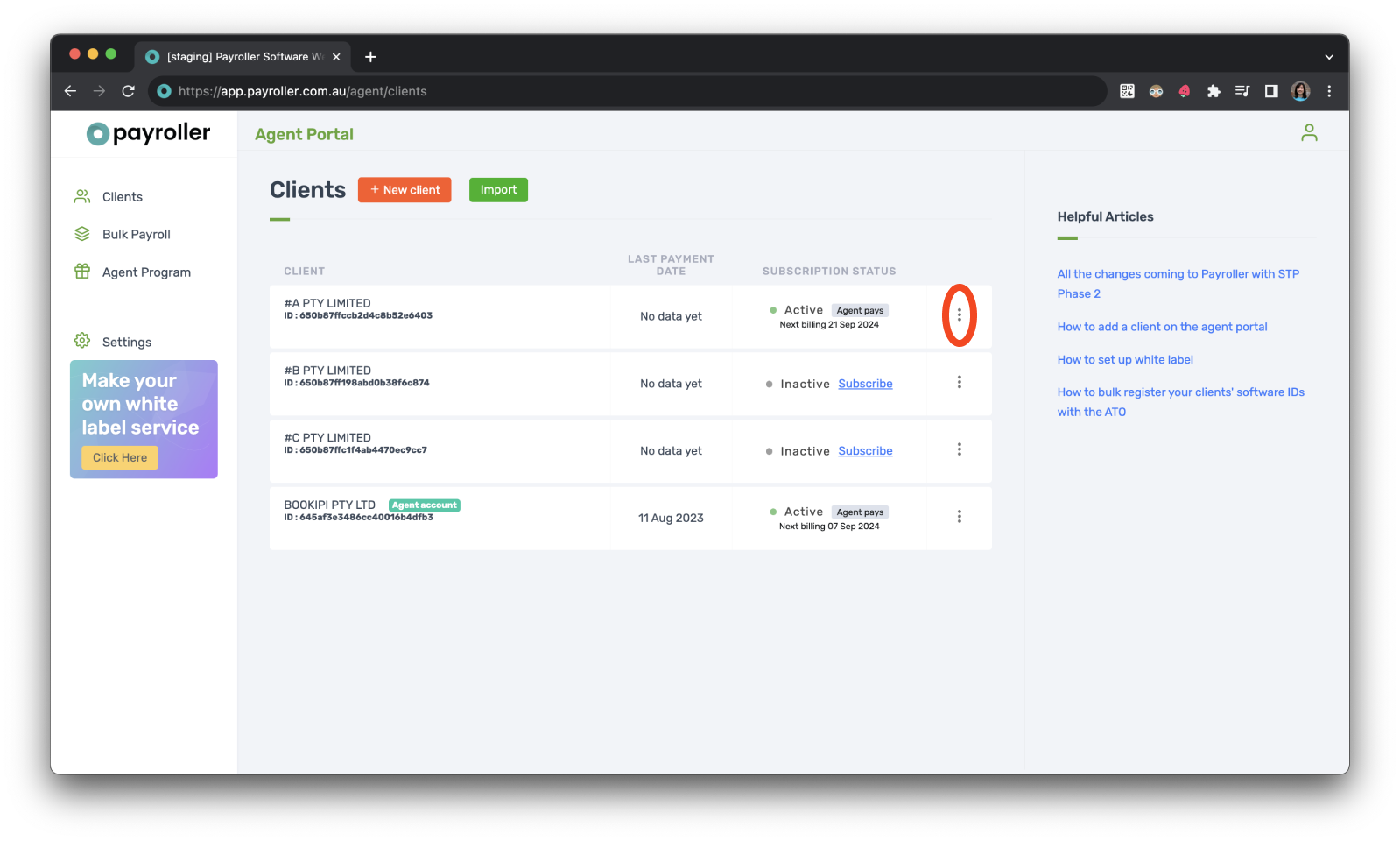Open browser extensions puzzle icon
1400x841 pixels.
[1213, 91]
